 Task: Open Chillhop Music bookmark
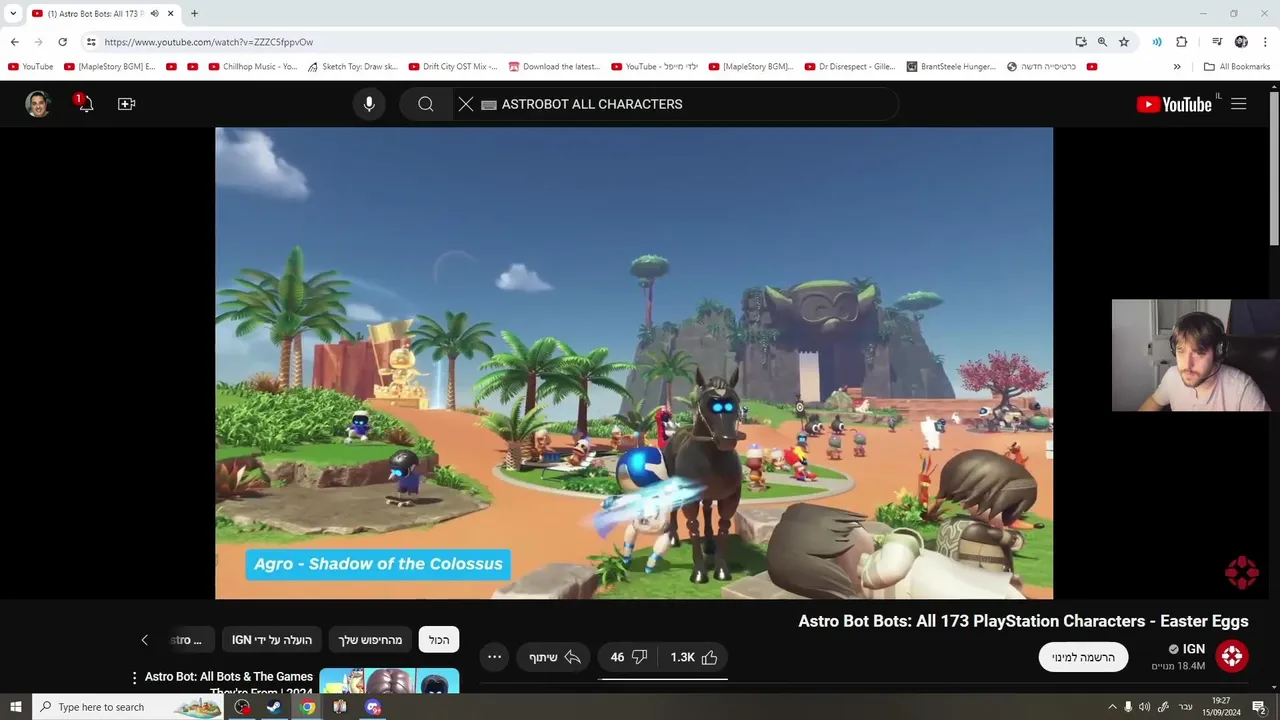(253, 67)
